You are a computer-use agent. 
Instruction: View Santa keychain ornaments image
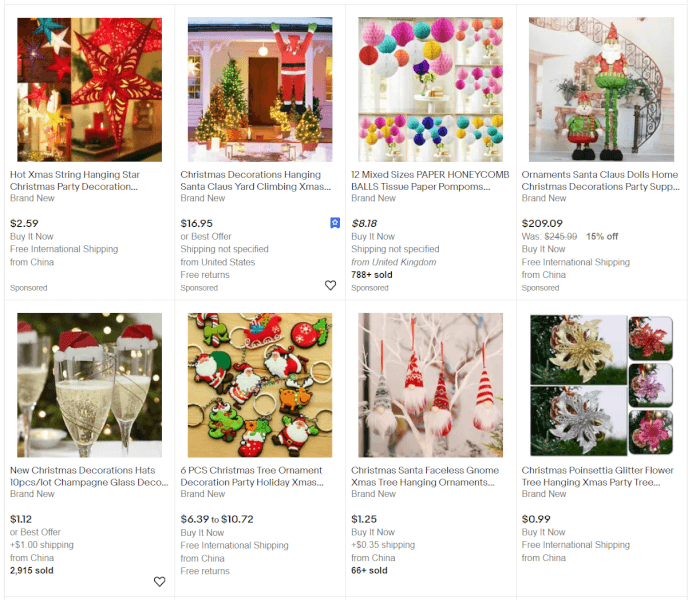click(x=260, y=385)
